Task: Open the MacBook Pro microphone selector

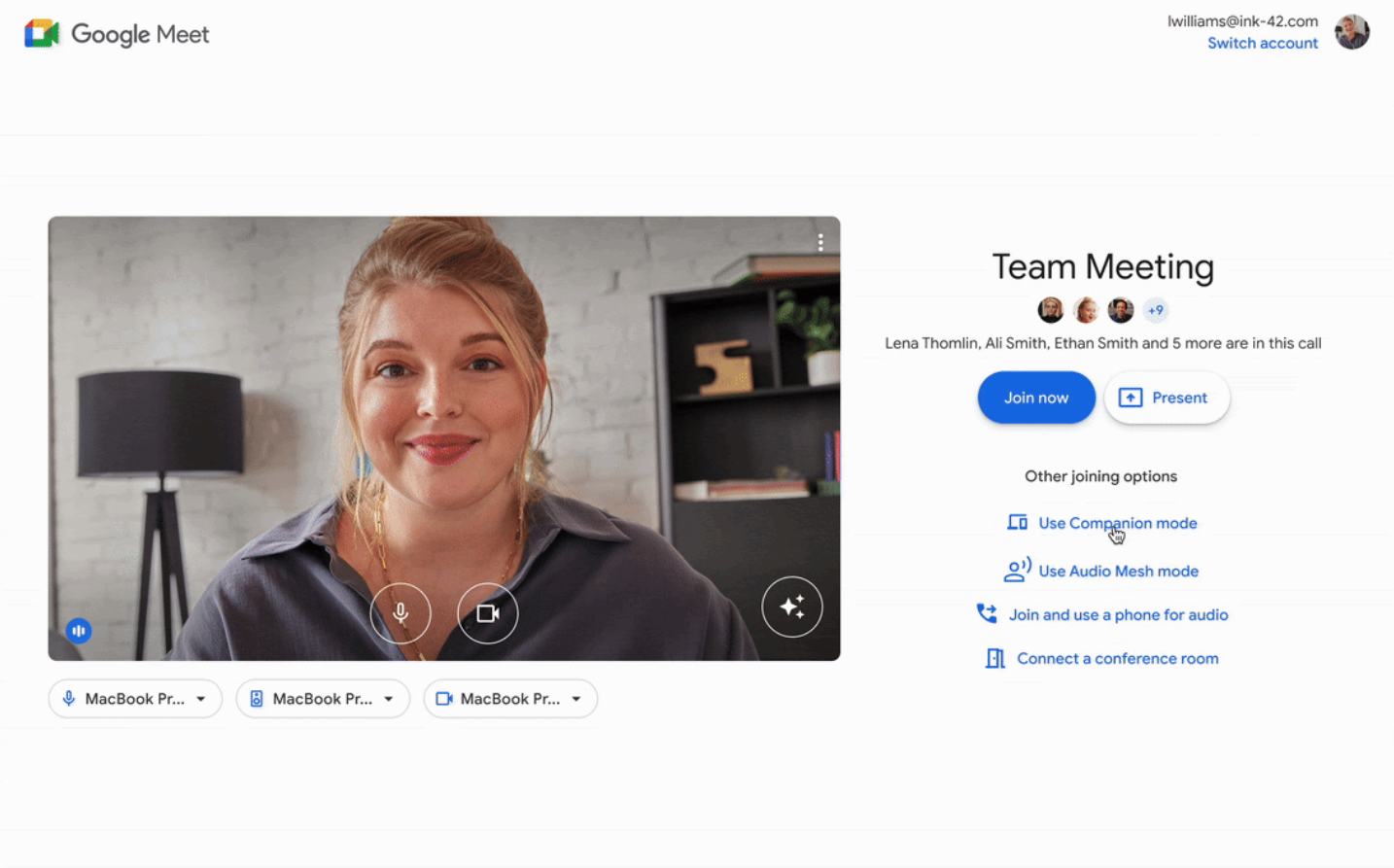Action: 134,698
